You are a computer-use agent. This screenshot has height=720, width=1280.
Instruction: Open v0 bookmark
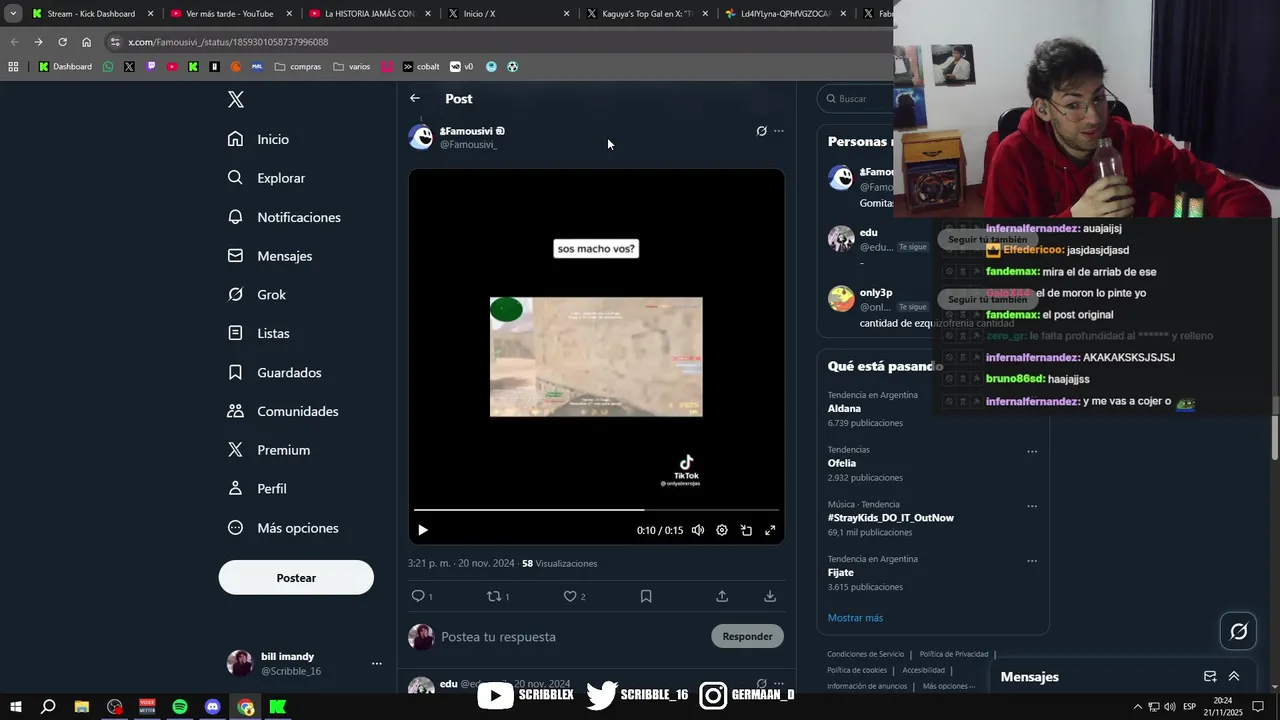point(462,67)
